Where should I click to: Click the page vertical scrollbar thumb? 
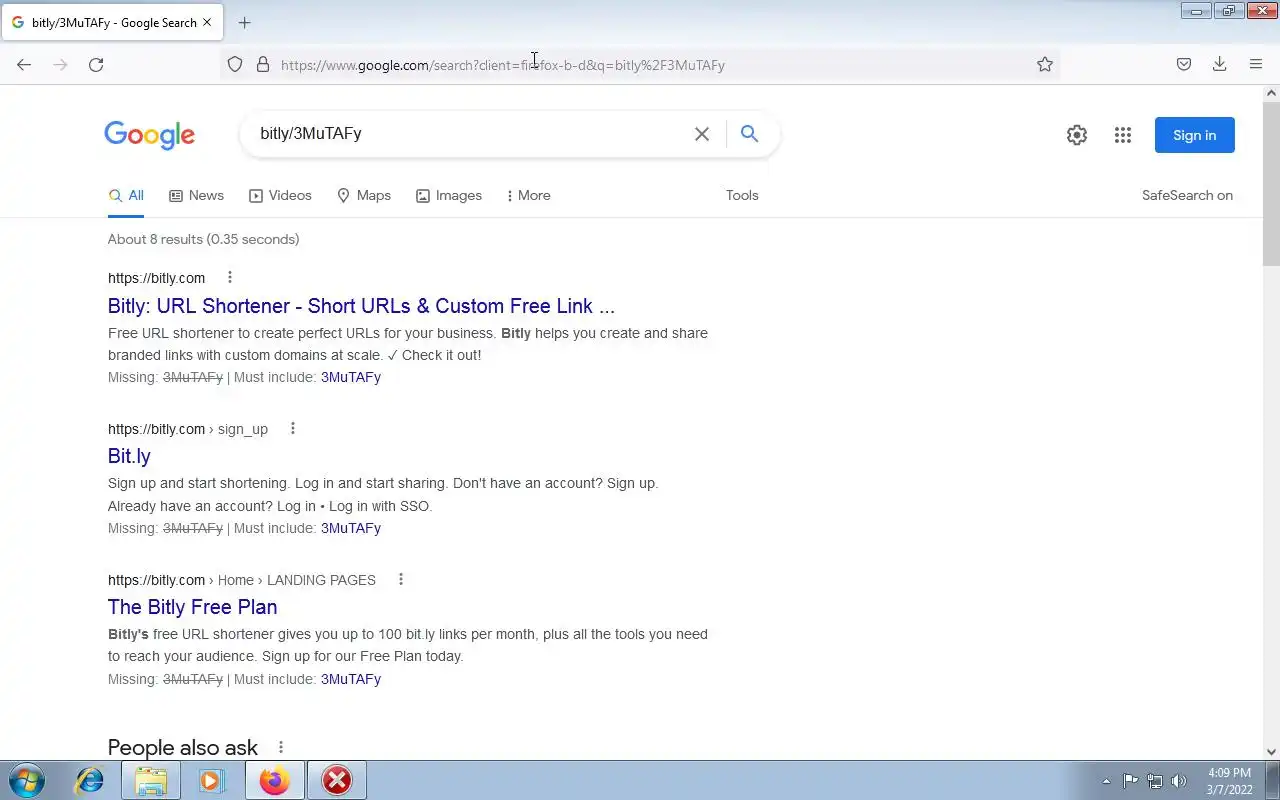pyautogui.click(x=1271, y=183)
